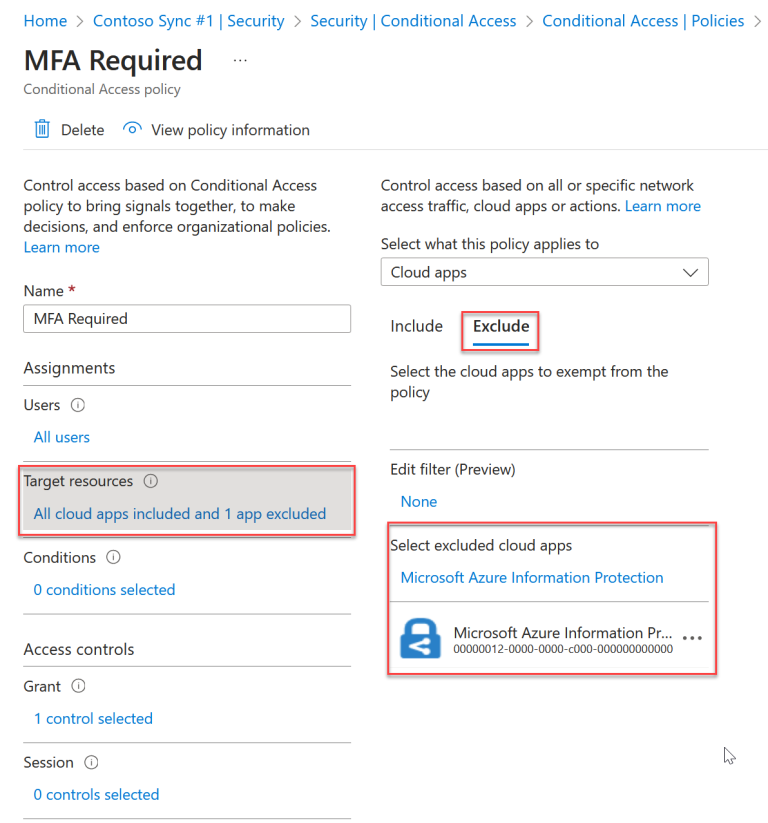Image resolution: width=768 pixels, height=823 pixels.
Task: Click the Target resources info icon
Action: pos(149,481)
